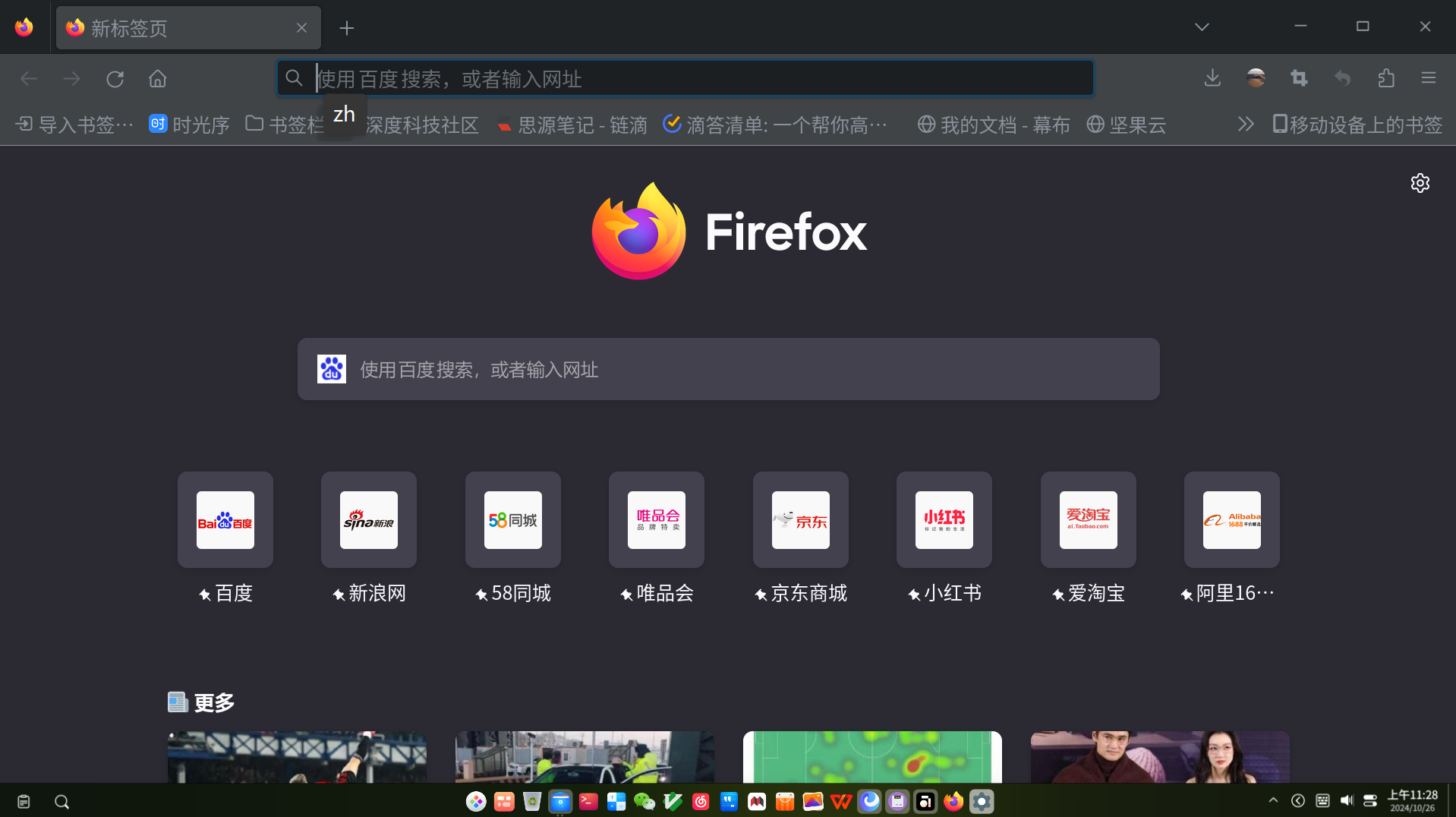Close the 新标签页 tab
This screenshot has width=1456, height=817.
coord(301,28)
